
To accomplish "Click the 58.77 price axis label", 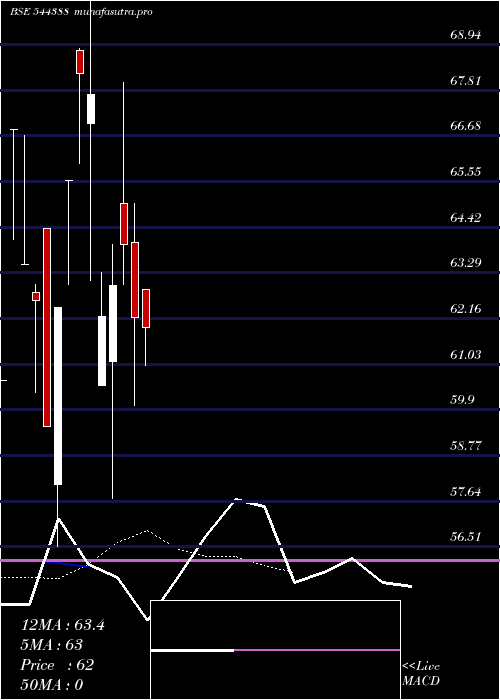I will tap(466, 446).
